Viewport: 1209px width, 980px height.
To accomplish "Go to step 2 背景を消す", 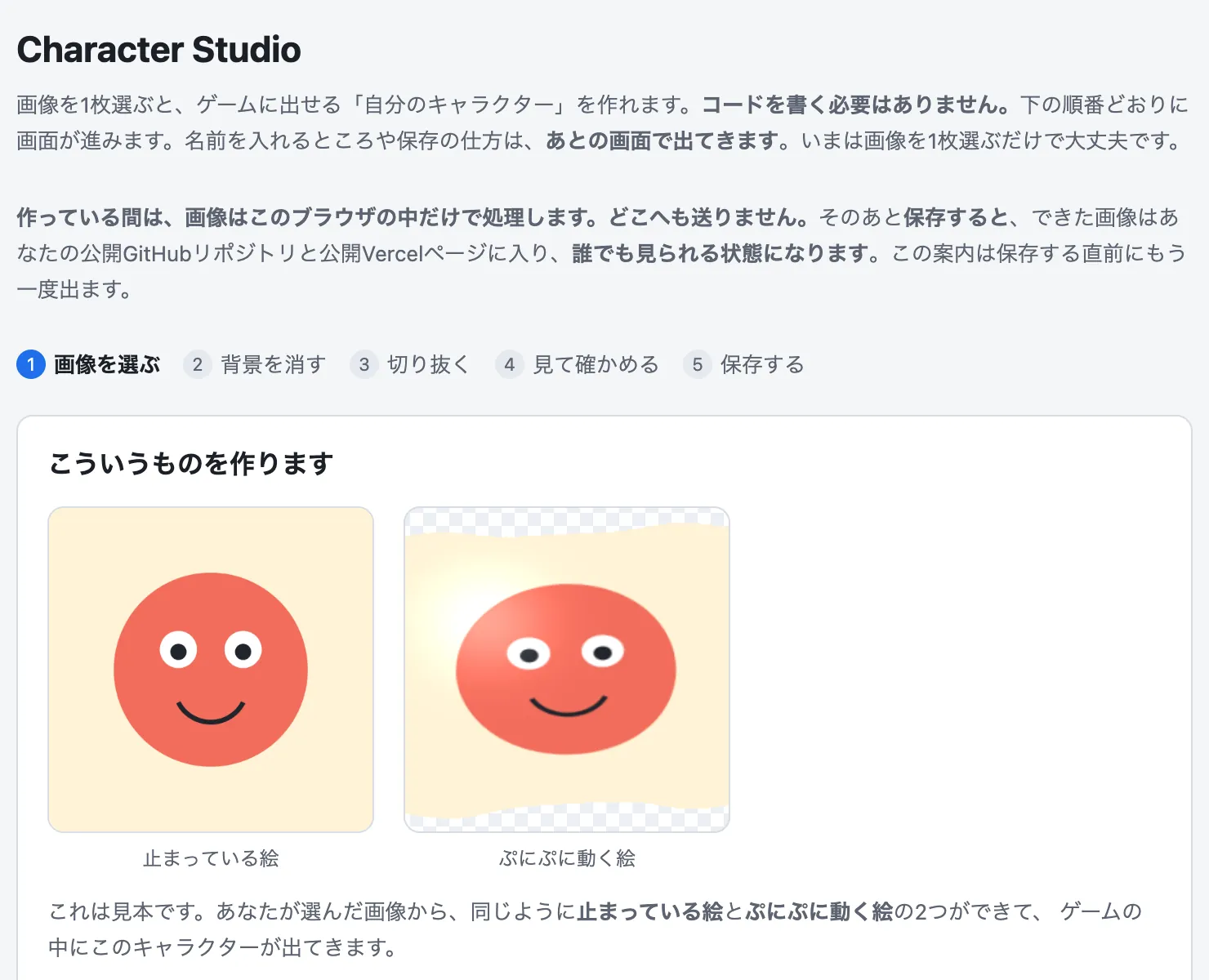I will pyautogui.click(x=255, y=364).
